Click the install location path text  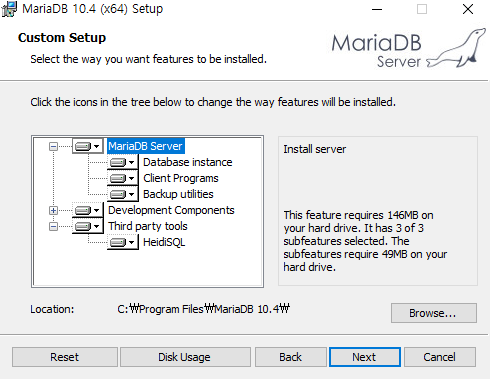(203, 309)
